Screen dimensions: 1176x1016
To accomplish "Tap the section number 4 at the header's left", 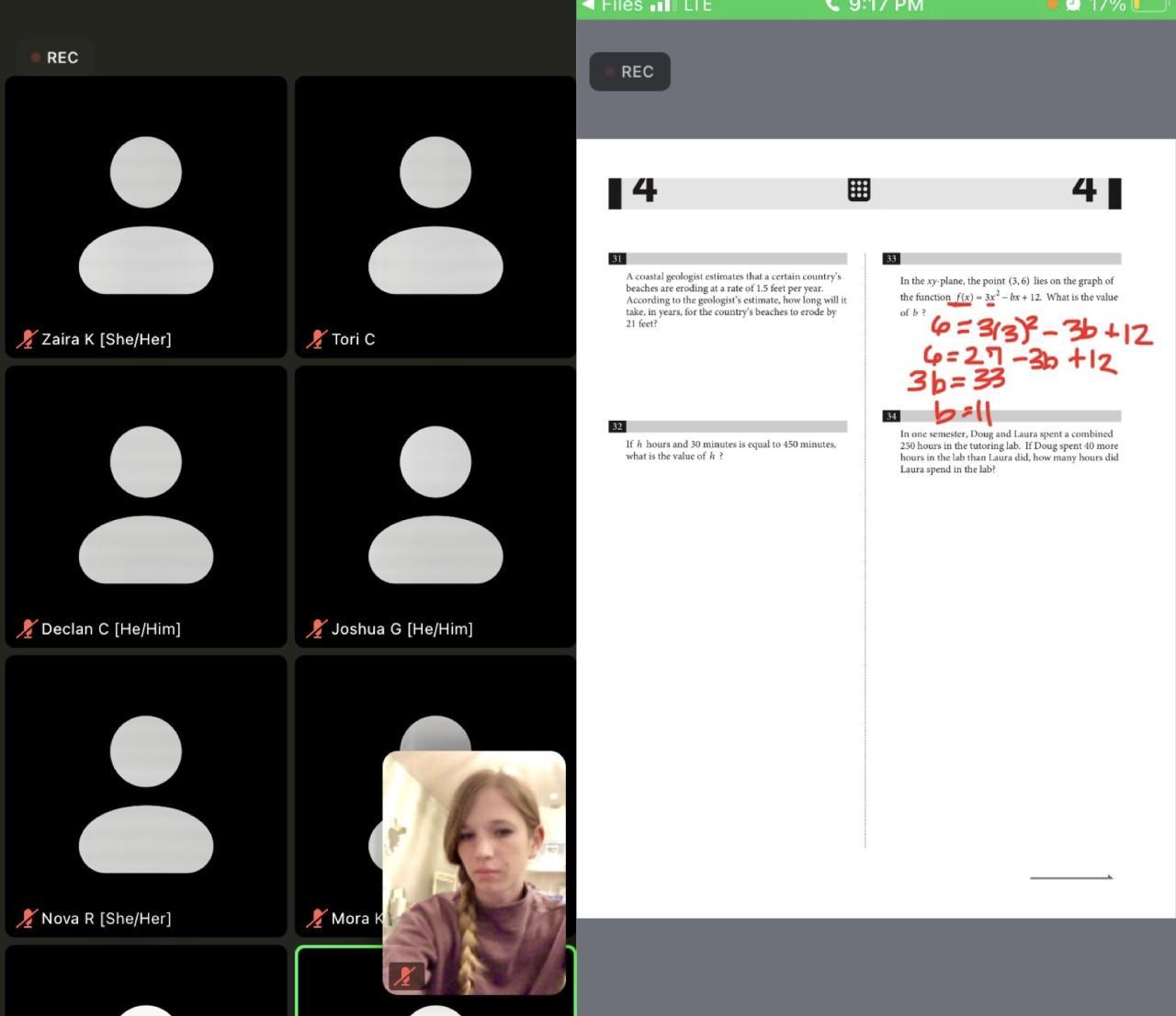I will coord(645,188).
